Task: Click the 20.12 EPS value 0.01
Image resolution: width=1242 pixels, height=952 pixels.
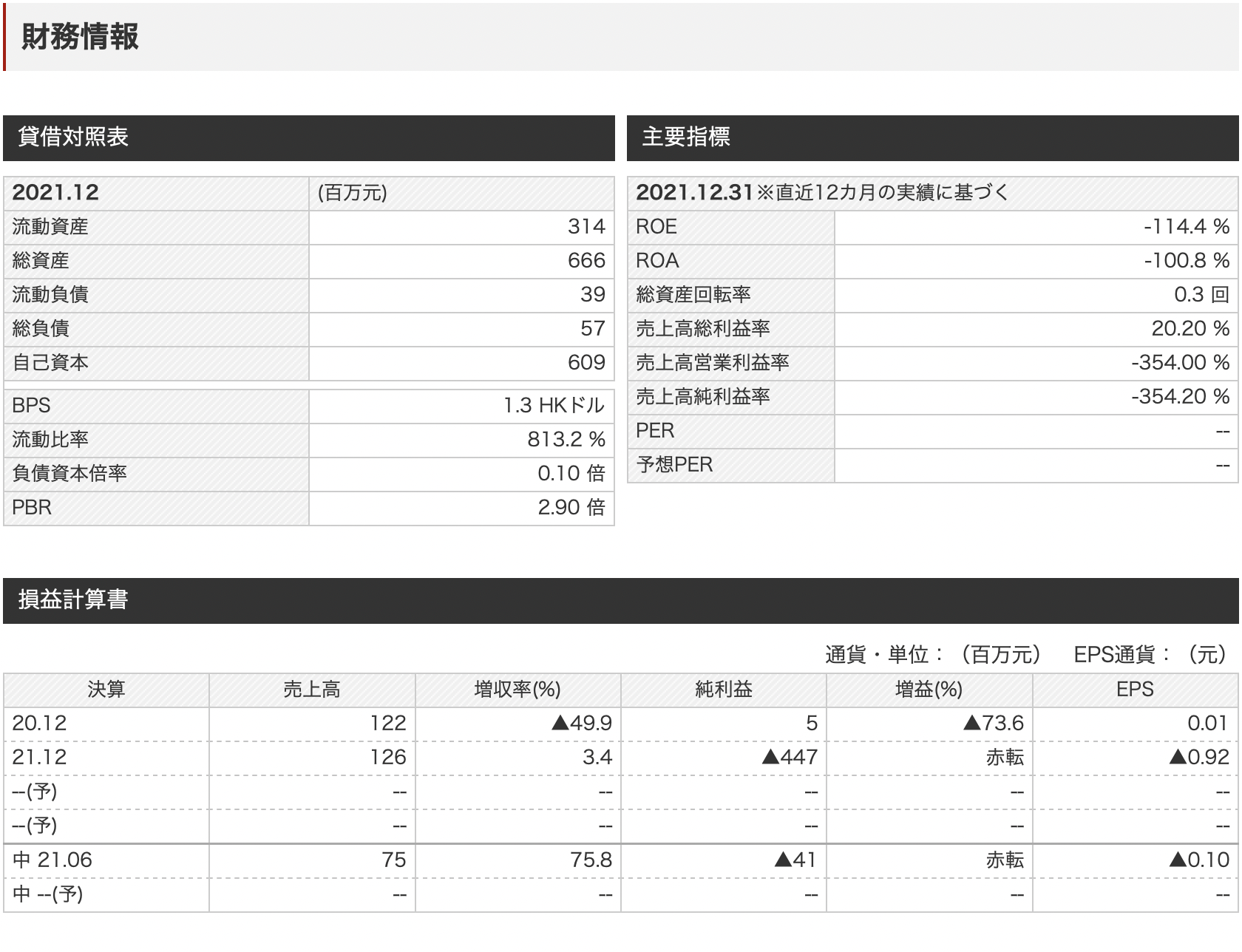Action: coord(1208,724)
